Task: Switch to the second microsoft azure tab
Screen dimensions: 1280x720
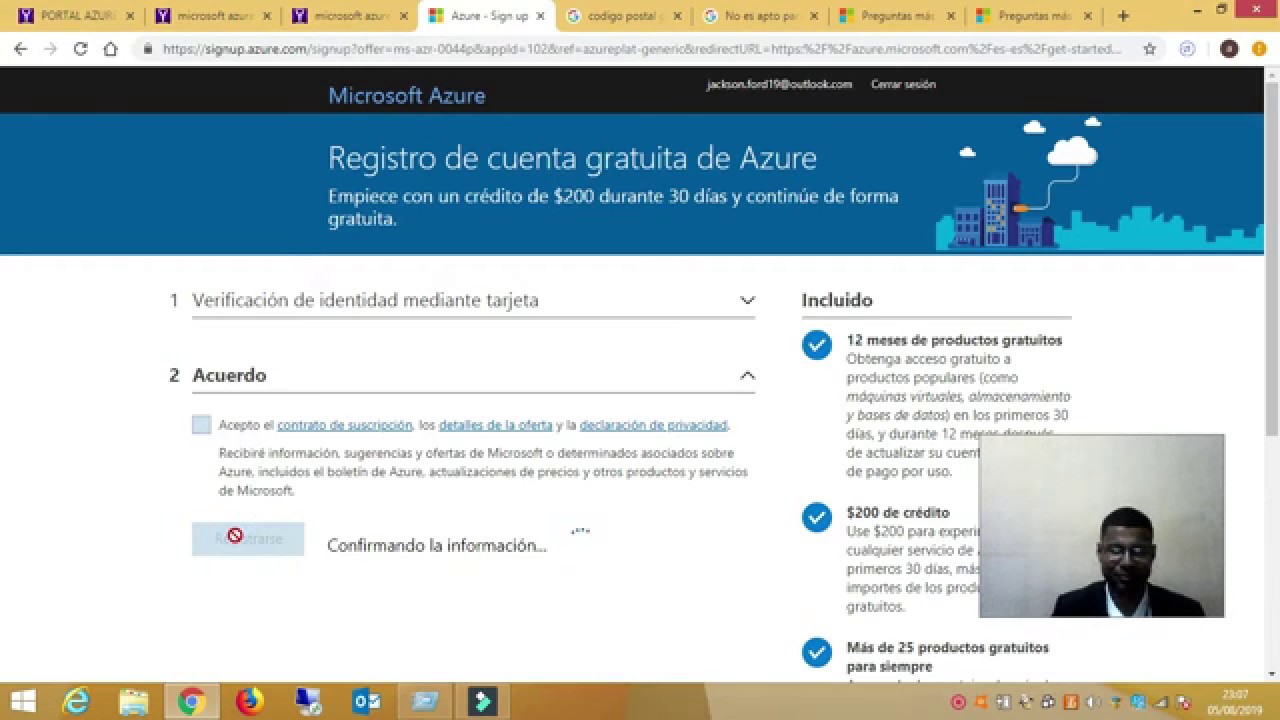Action: click(x=350, y=16)
